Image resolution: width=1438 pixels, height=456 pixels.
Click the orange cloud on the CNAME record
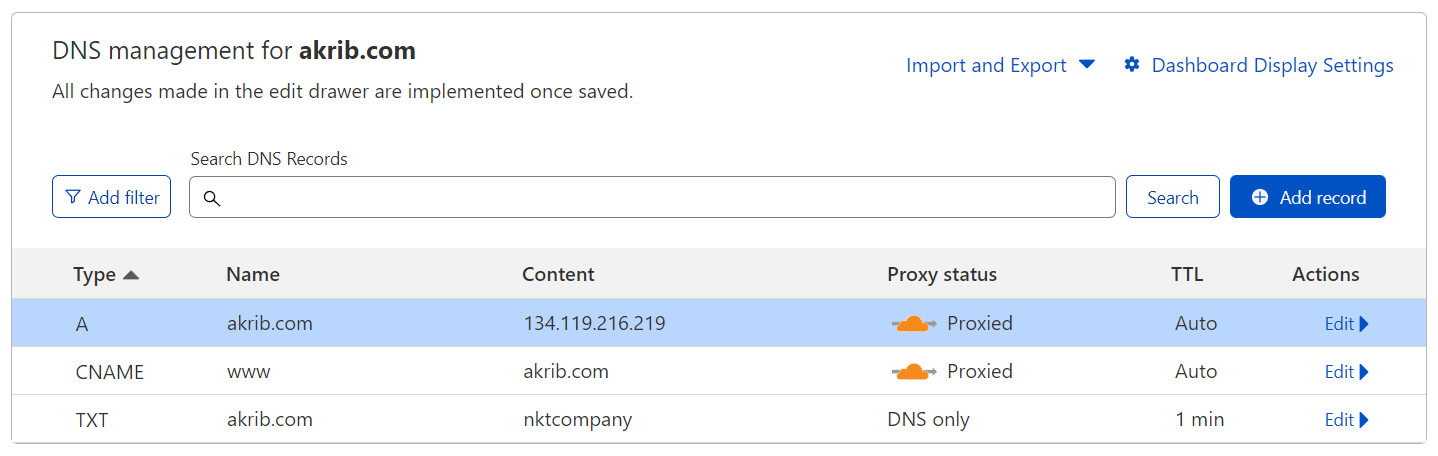tap(912, 372)
